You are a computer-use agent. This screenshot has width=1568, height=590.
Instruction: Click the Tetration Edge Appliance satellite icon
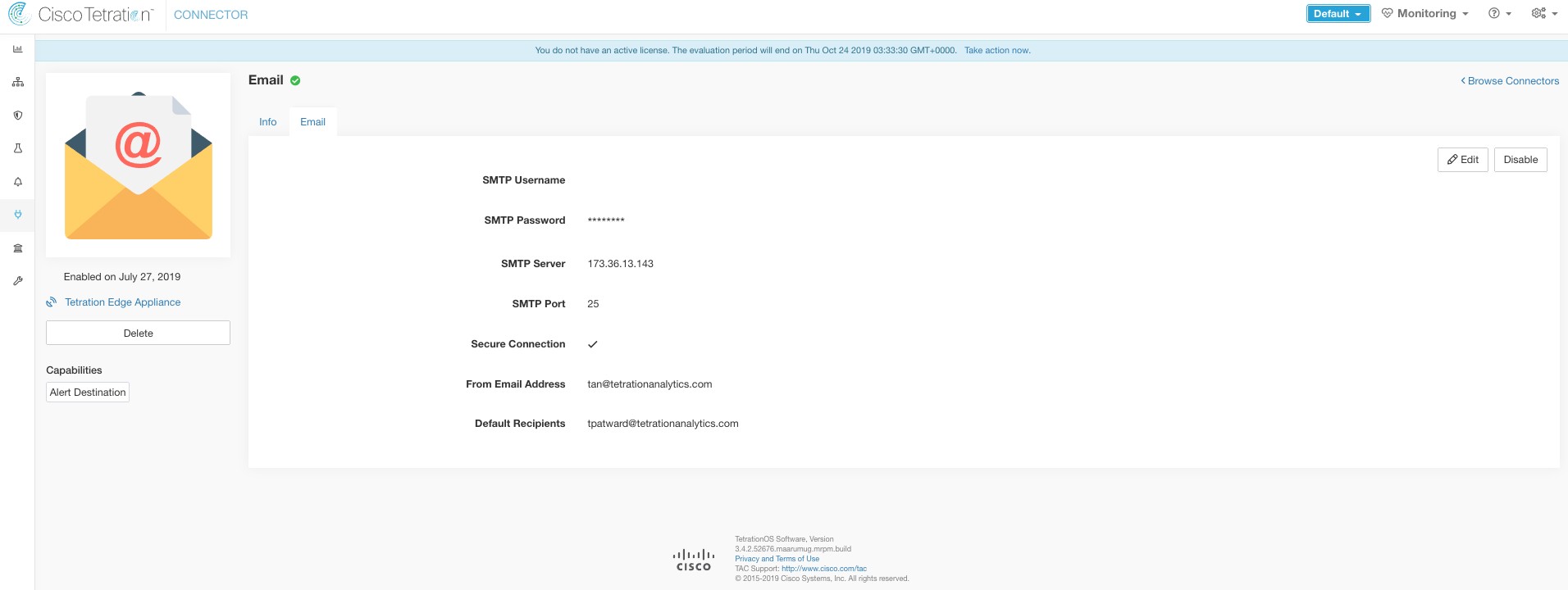(52, 302)
